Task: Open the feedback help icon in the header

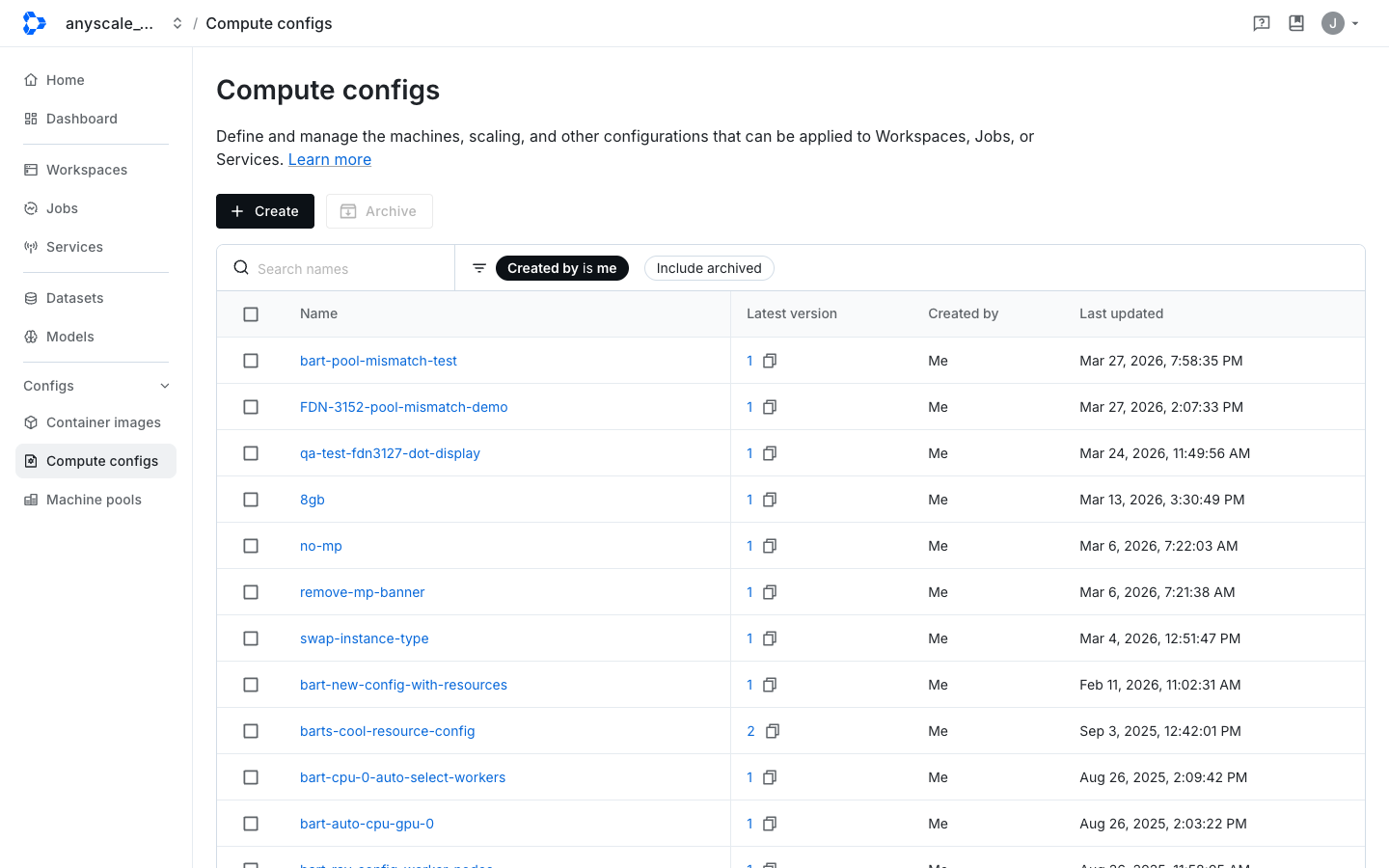Action: pos(1262,23)
